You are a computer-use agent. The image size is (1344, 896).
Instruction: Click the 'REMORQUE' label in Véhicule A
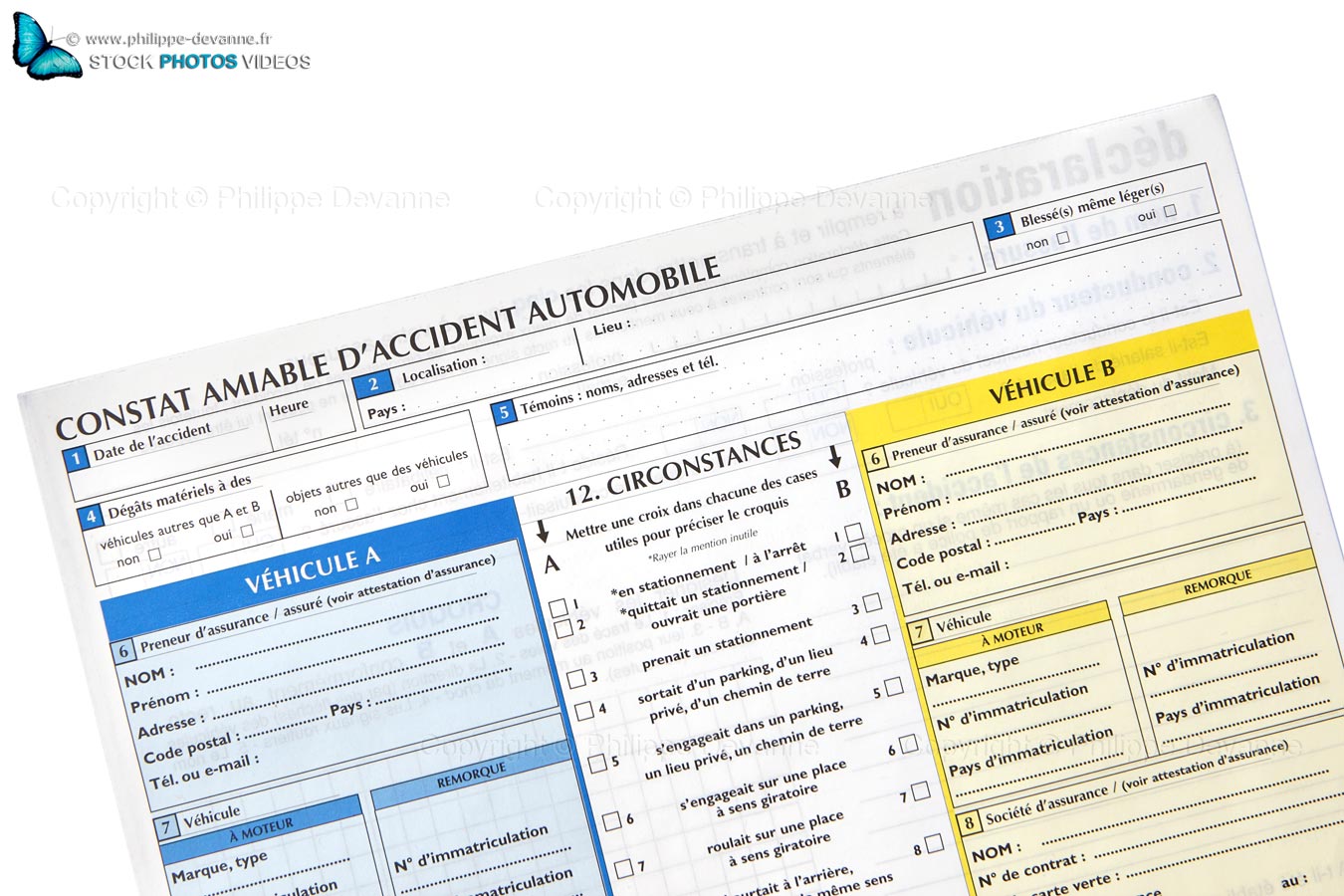coord(471,776)
